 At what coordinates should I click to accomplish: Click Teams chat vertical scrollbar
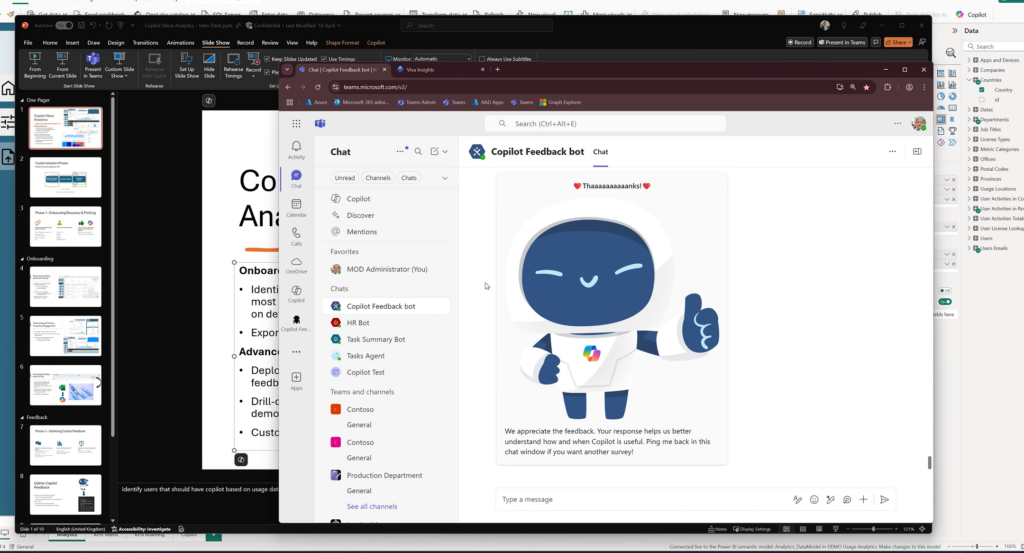click(x=929, y=462)
